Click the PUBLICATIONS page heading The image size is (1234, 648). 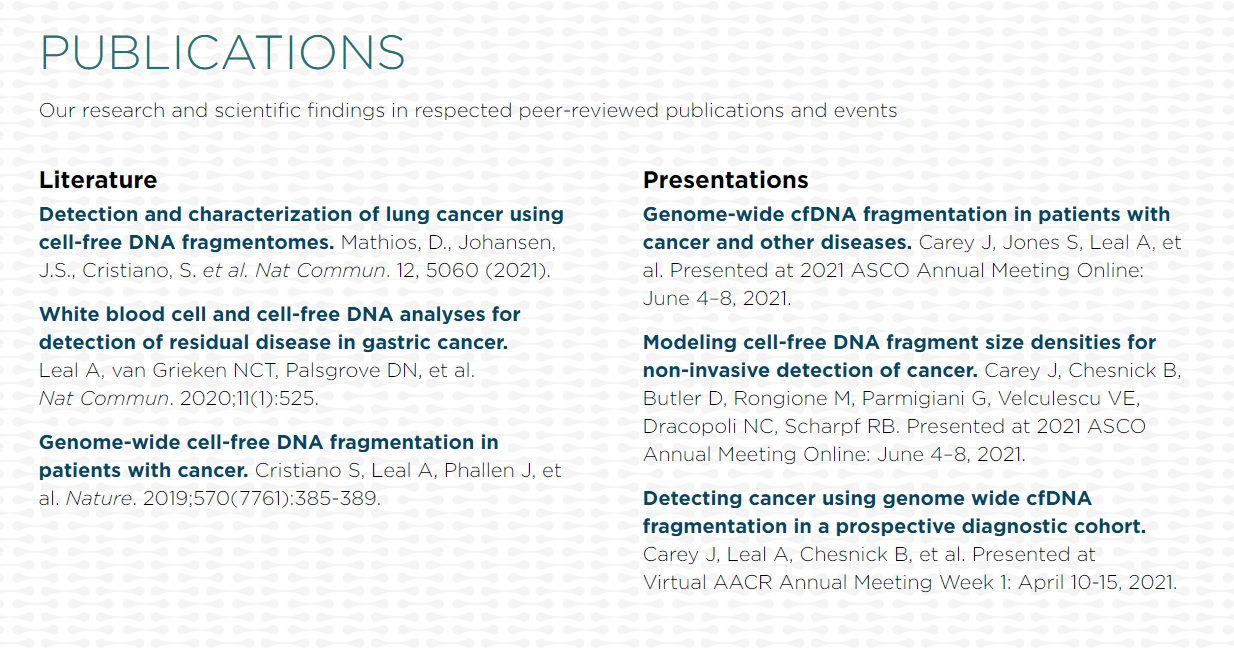coord(222,53)
